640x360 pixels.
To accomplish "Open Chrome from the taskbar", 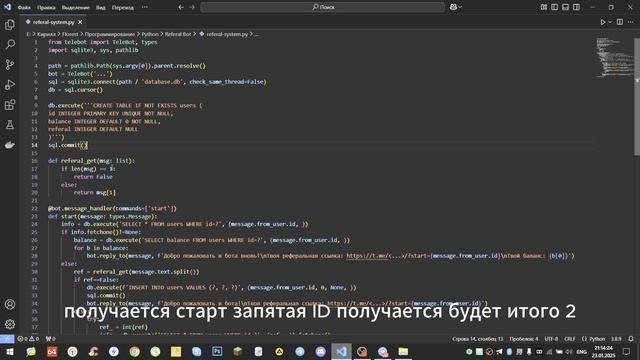I will coord(134,351).
